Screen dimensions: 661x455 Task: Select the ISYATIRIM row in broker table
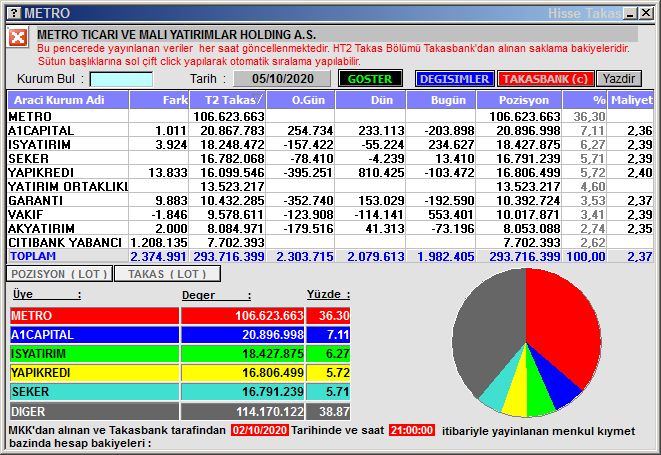[330, 144]
